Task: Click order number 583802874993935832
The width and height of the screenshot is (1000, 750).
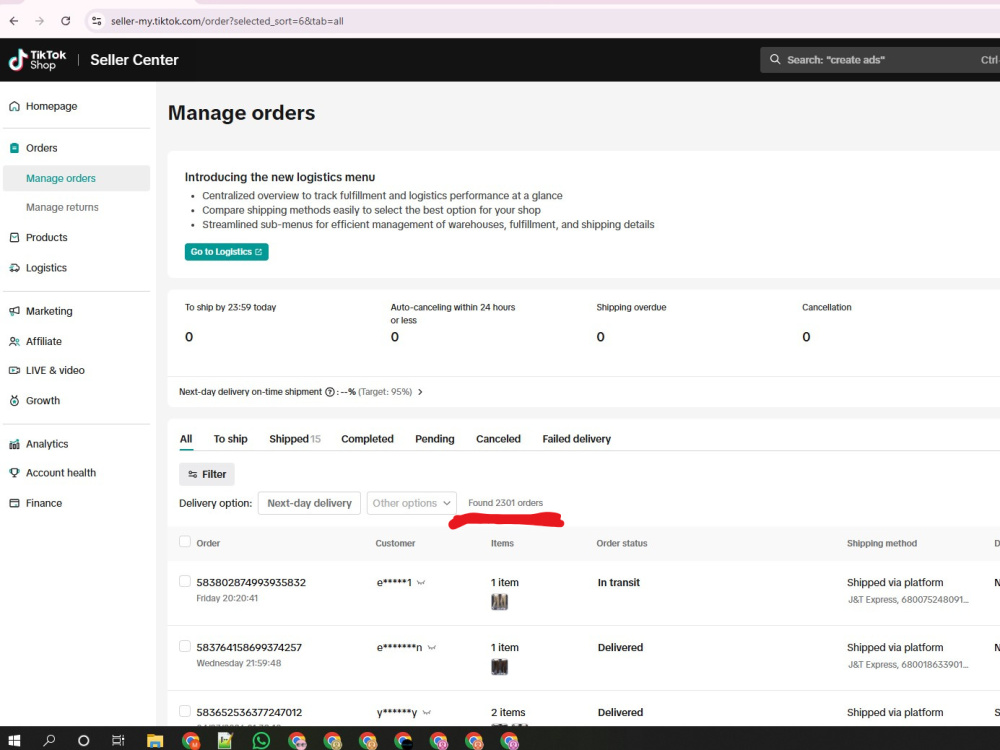Action: 251,582
